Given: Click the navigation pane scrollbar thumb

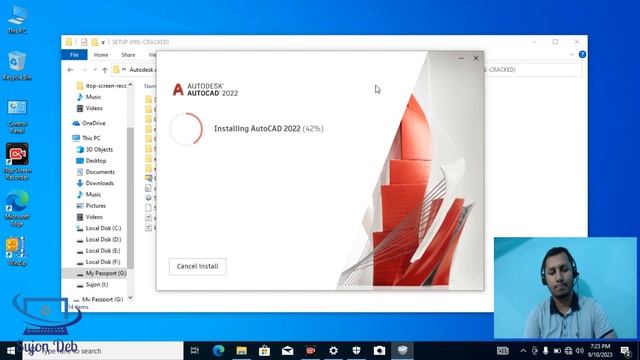Looking at the screenshot, I should click(x=130, y=198).
